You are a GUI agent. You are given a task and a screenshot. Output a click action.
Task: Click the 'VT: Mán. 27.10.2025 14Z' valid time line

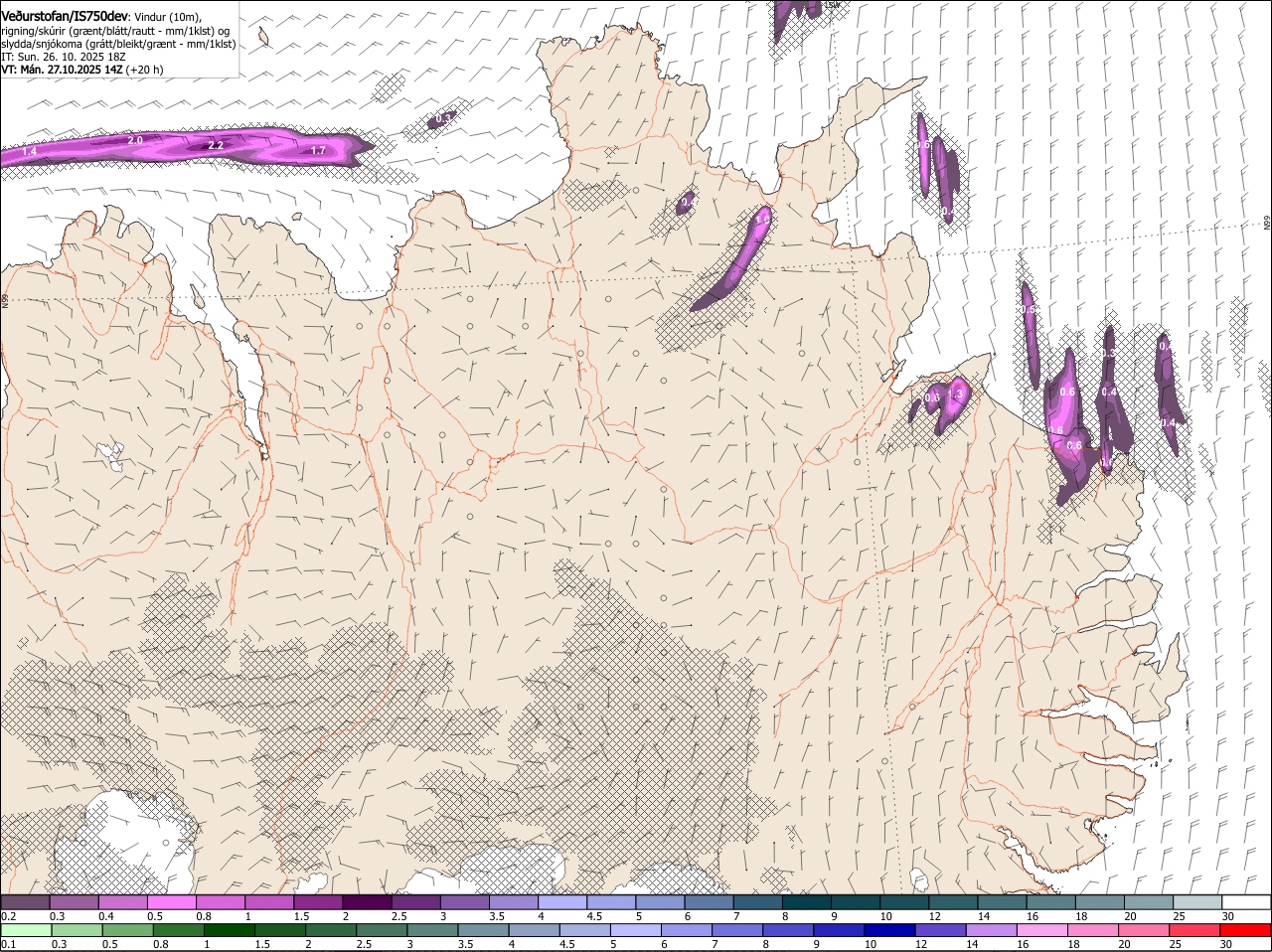62,70
